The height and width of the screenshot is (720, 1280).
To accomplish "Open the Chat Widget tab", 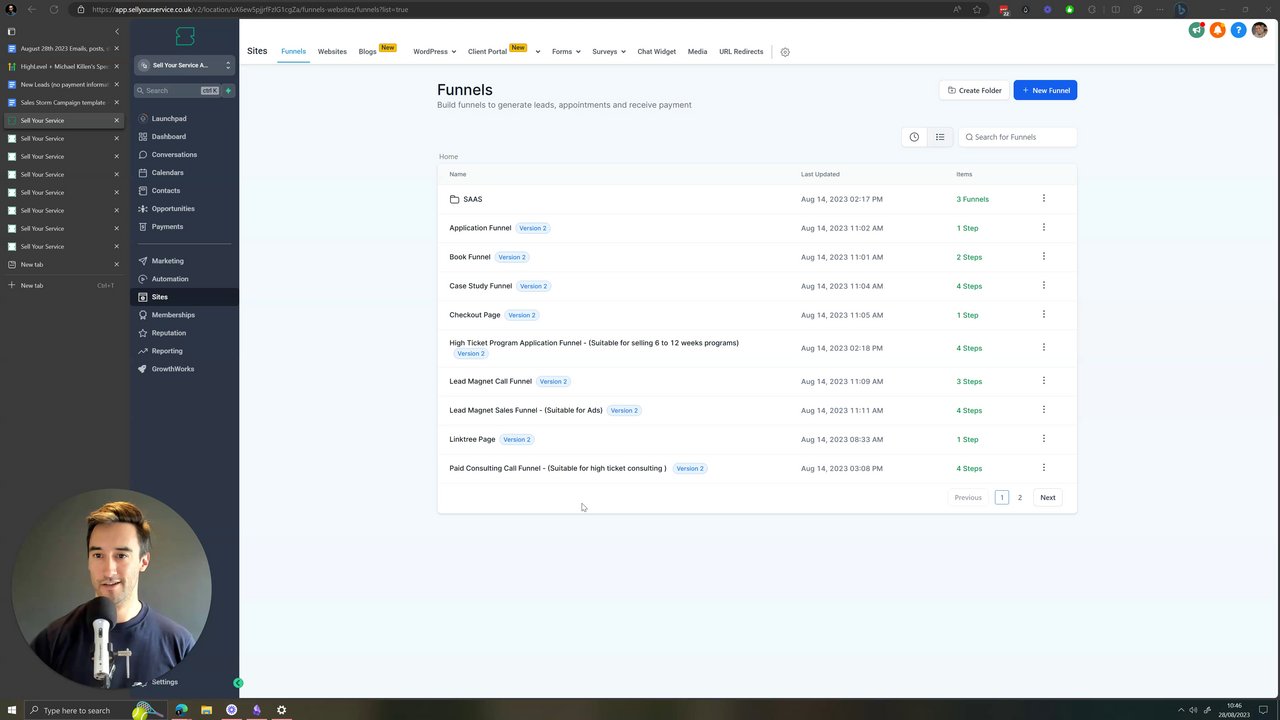I will point(657,51).
